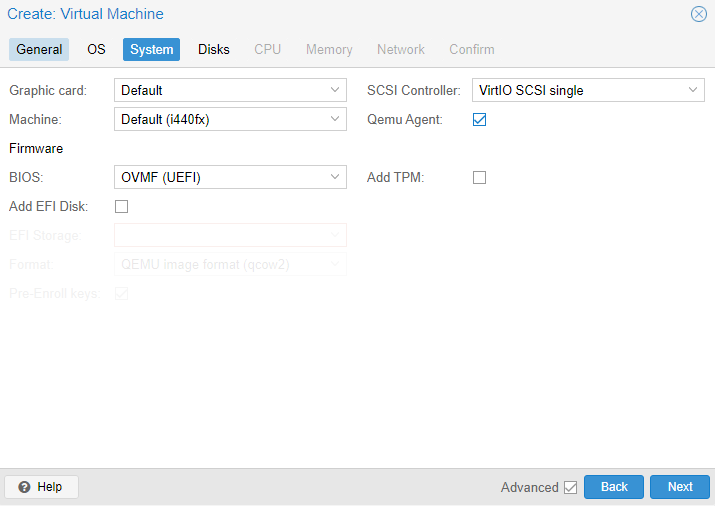Screen dimensions: 715x506
Task: Click the OVMF (UEFI) field text
Action: point(161,177)
